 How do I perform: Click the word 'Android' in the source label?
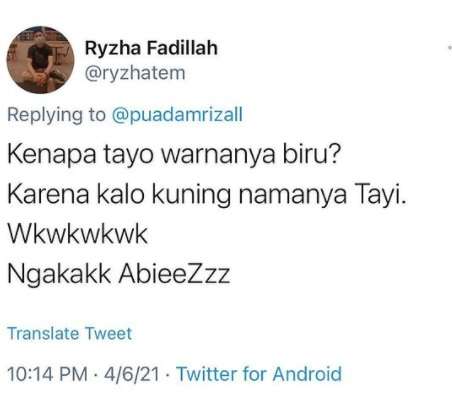point(307,374)
